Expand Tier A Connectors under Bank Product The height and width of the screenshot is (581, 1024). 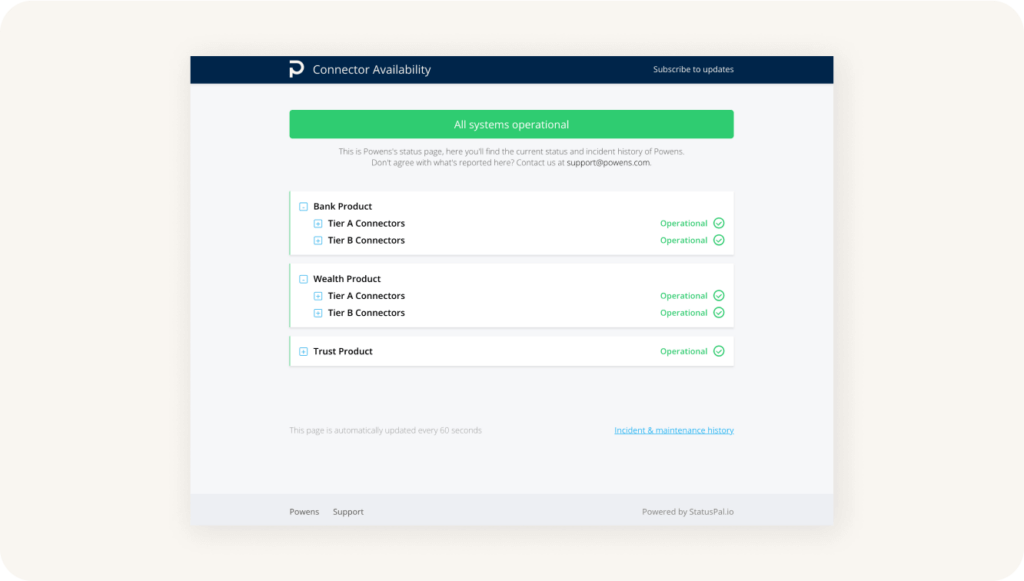(319, 223)
